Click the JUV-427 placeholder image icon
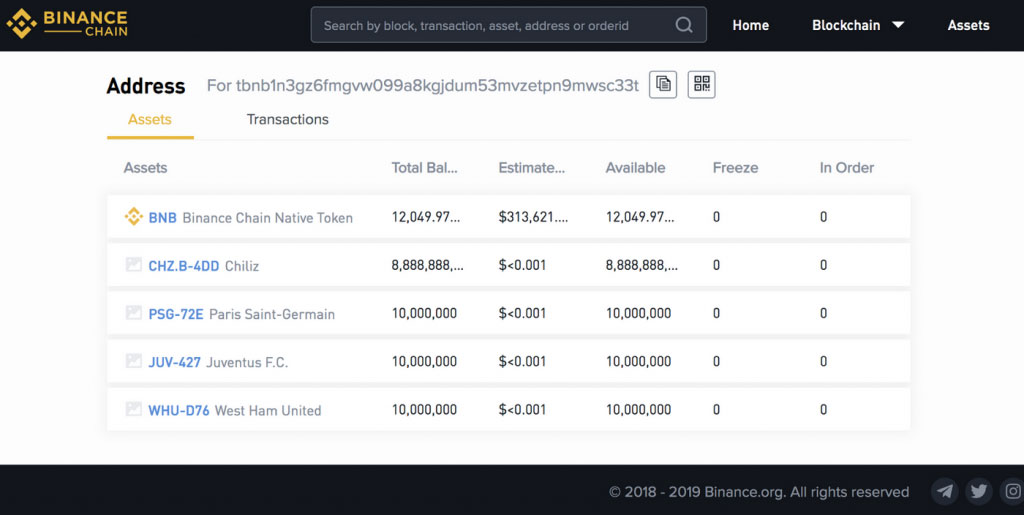This screenshot has width=1024, height=515. click(134, 361)
